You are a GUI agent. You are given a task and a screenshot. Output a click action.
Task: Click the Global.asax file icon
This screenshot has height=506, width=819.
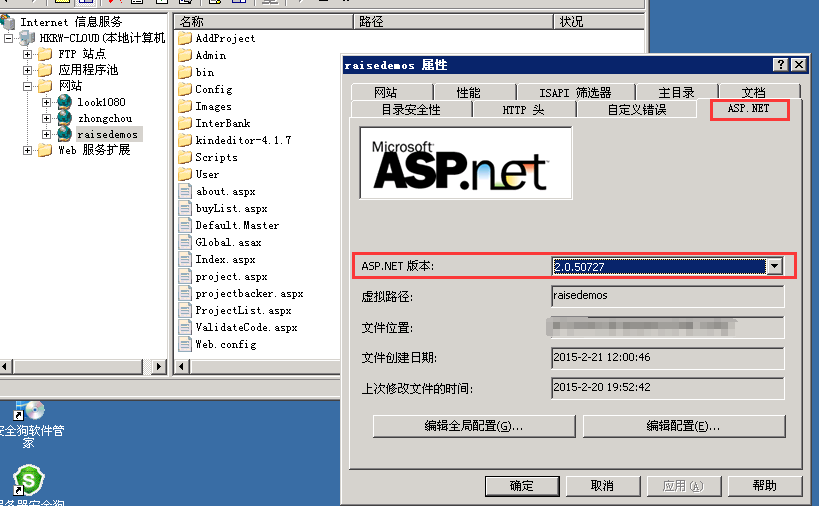[185, 242]
